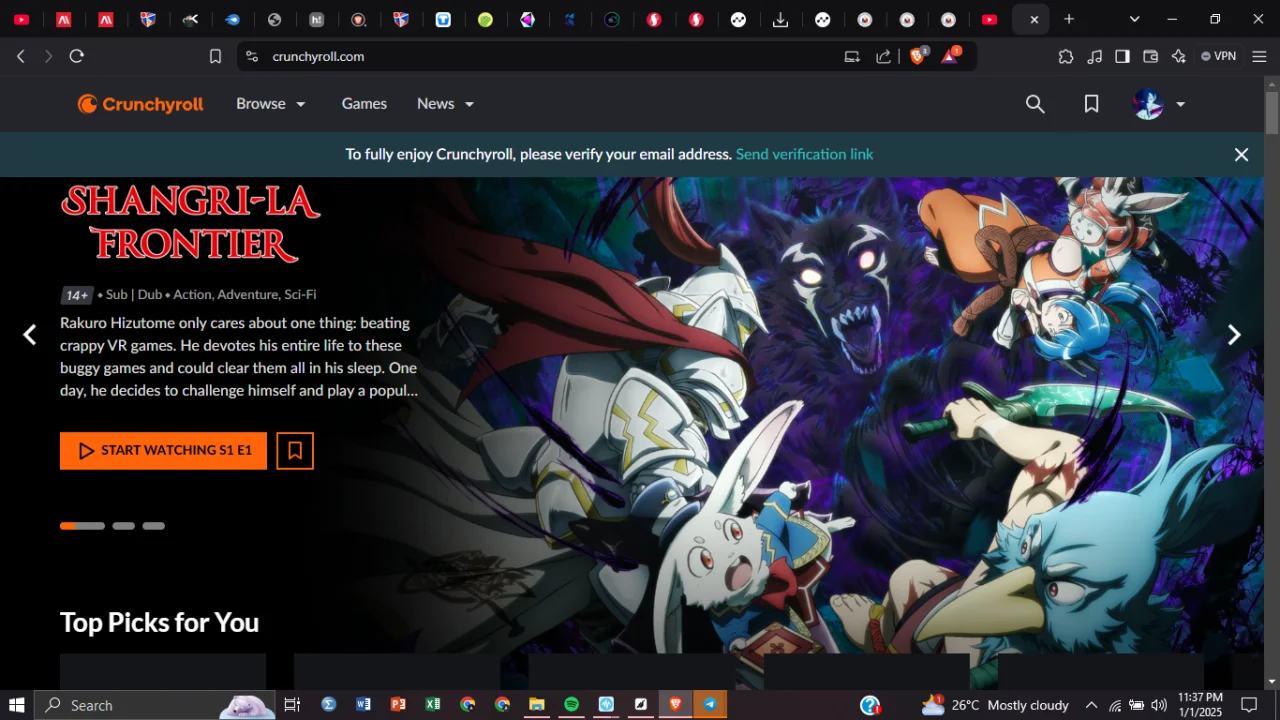Screen dimensions: 1280x720
Task: Open the profile avatar account menu
Action: (x=1160, y=104)
